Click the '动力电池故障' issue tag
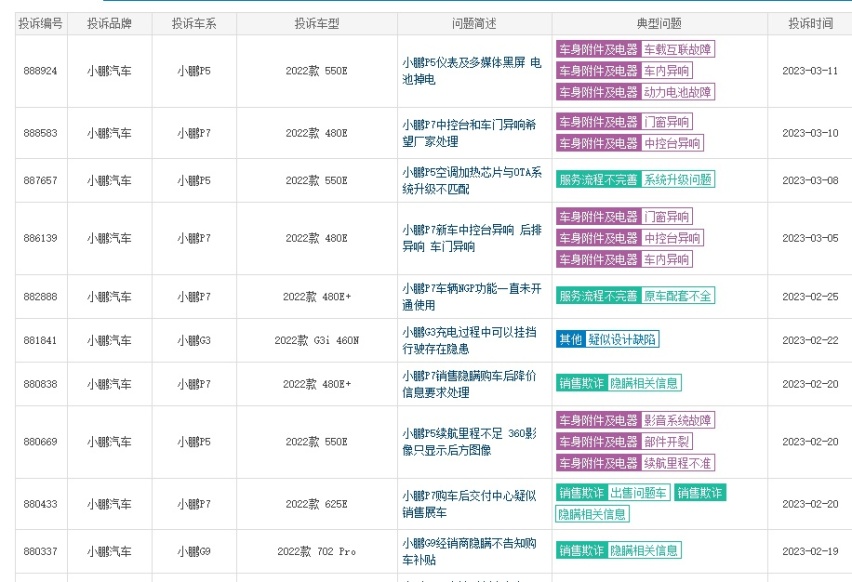The width and height of the screenshot is (852, 582). tap(678, 92)
